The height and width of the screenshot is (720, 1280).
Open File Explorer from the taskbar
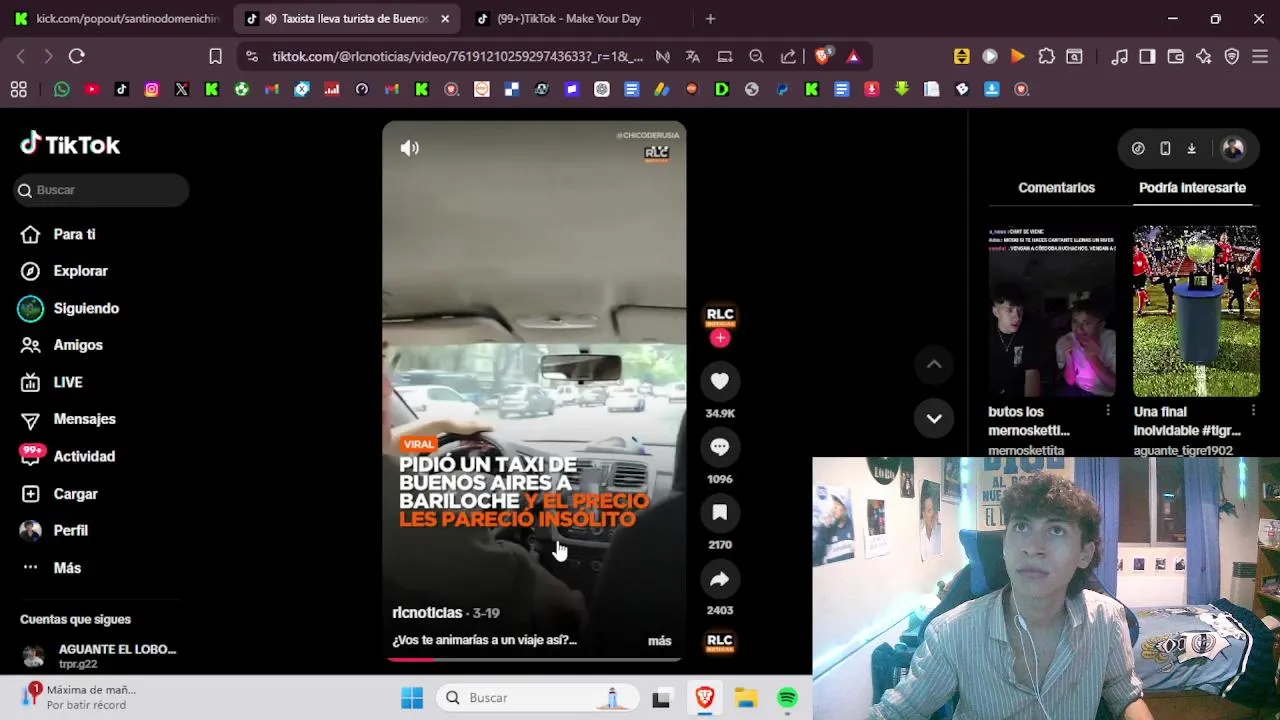tap(746, 698)
